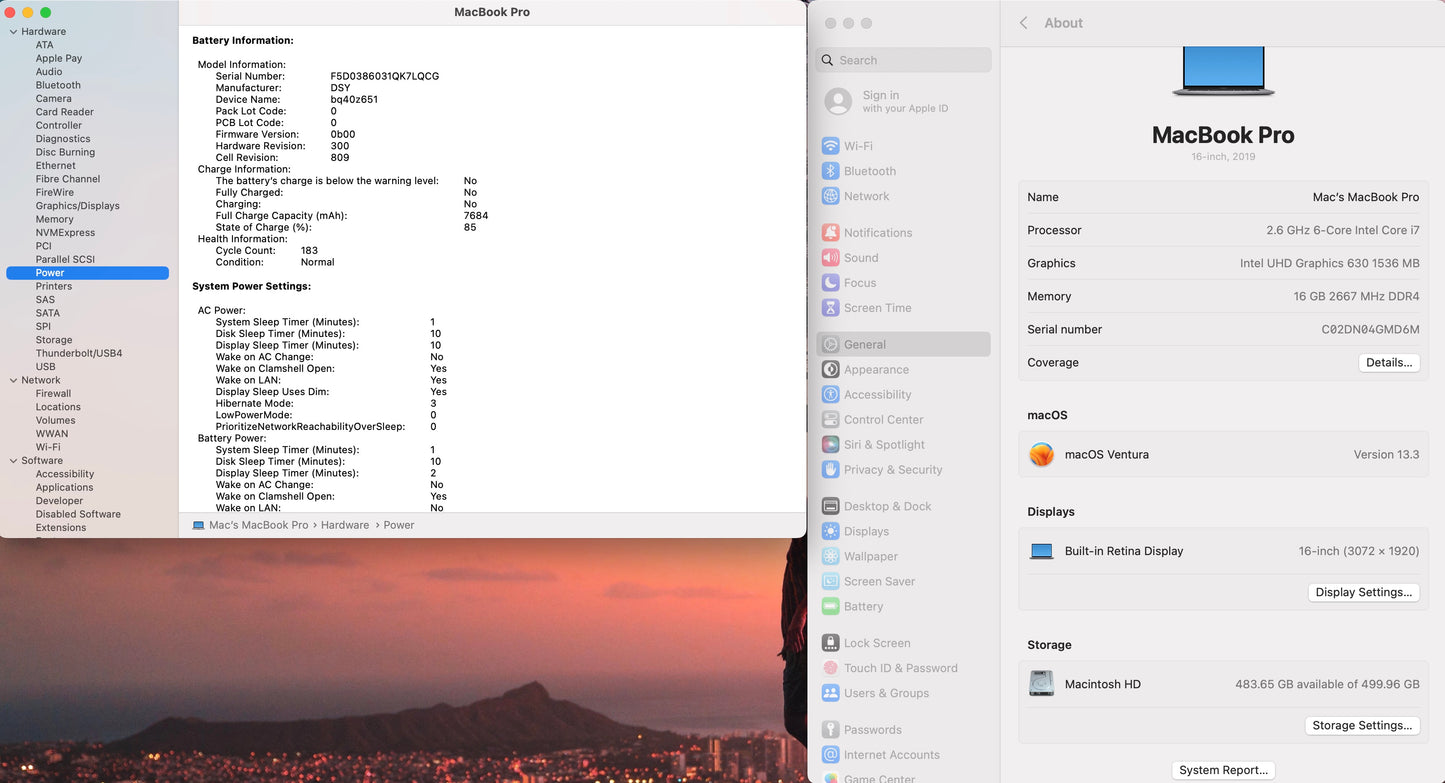Open Bluetooth settings via its sidebar icon
This screenshot has width=1445, height=783.
[830, 171]
